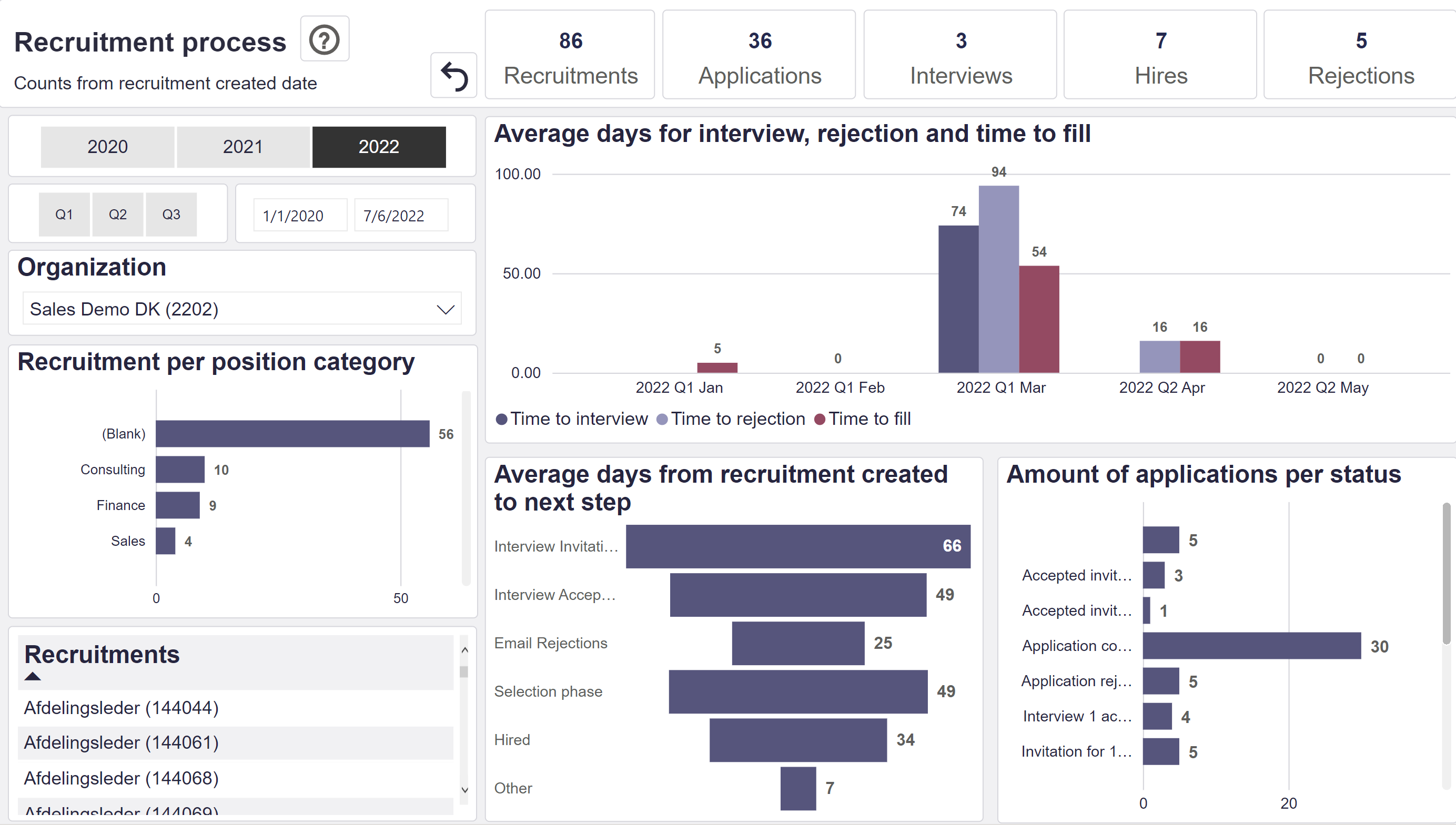
Task: Click the Time to interview legend marker
Action: click(x=501, y=419)
